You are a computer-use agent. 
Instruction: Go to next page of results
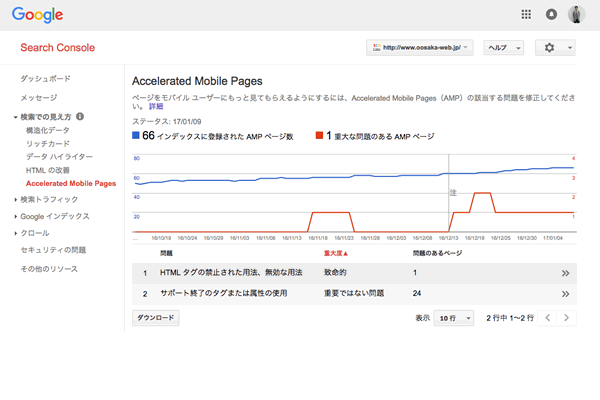(x=567, y=318)
